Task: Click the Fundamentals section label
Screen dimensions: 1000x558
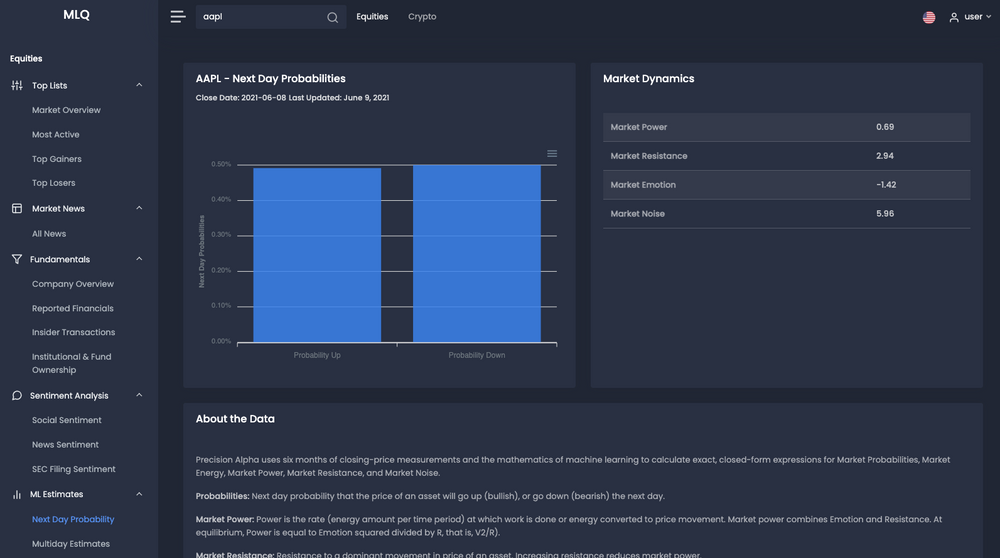Action: pyautogui.click(x=60, y=259)
